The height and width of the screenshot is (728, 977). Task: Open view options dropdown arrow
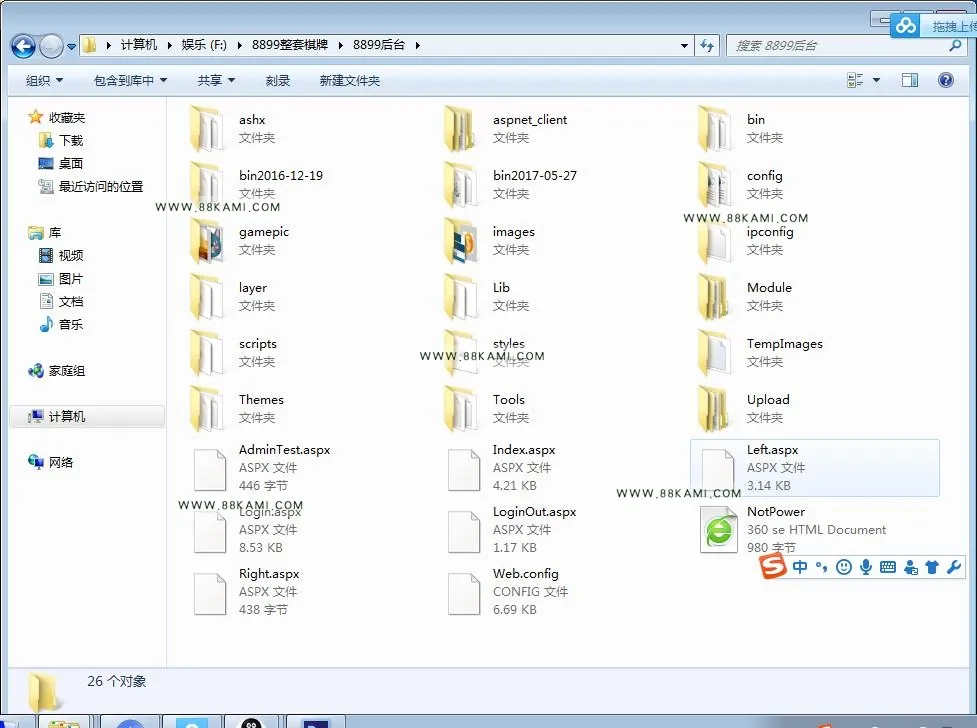coord(876,80)
